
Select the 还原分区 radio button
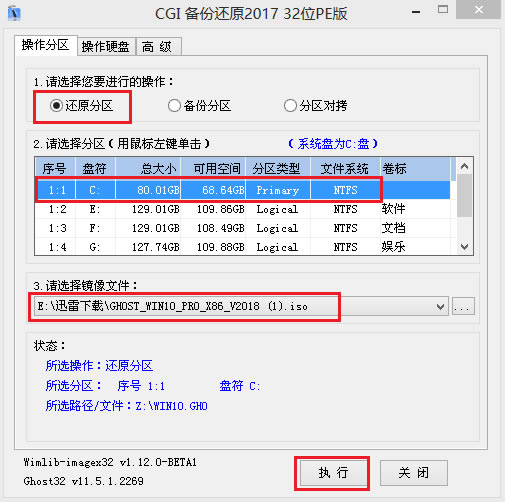pos(82,106)
